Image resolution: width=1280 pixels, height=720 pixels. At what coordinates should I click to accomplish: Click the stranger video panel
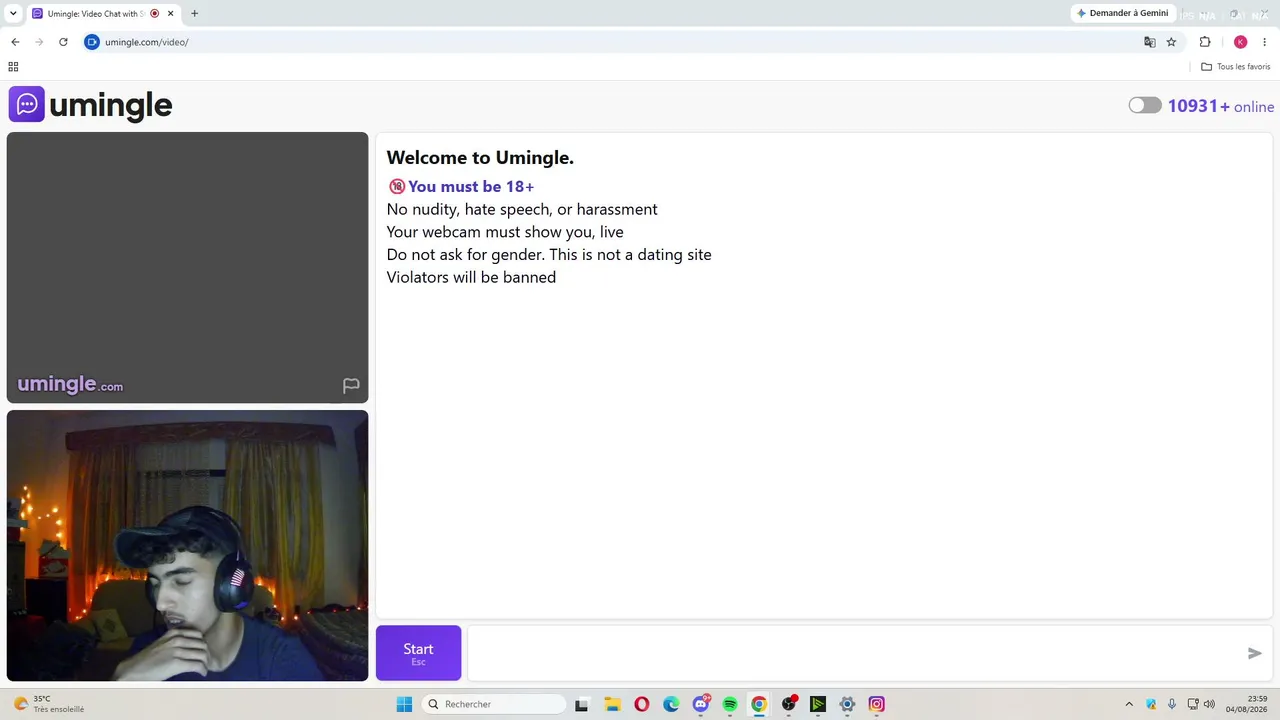pos(187,267)
